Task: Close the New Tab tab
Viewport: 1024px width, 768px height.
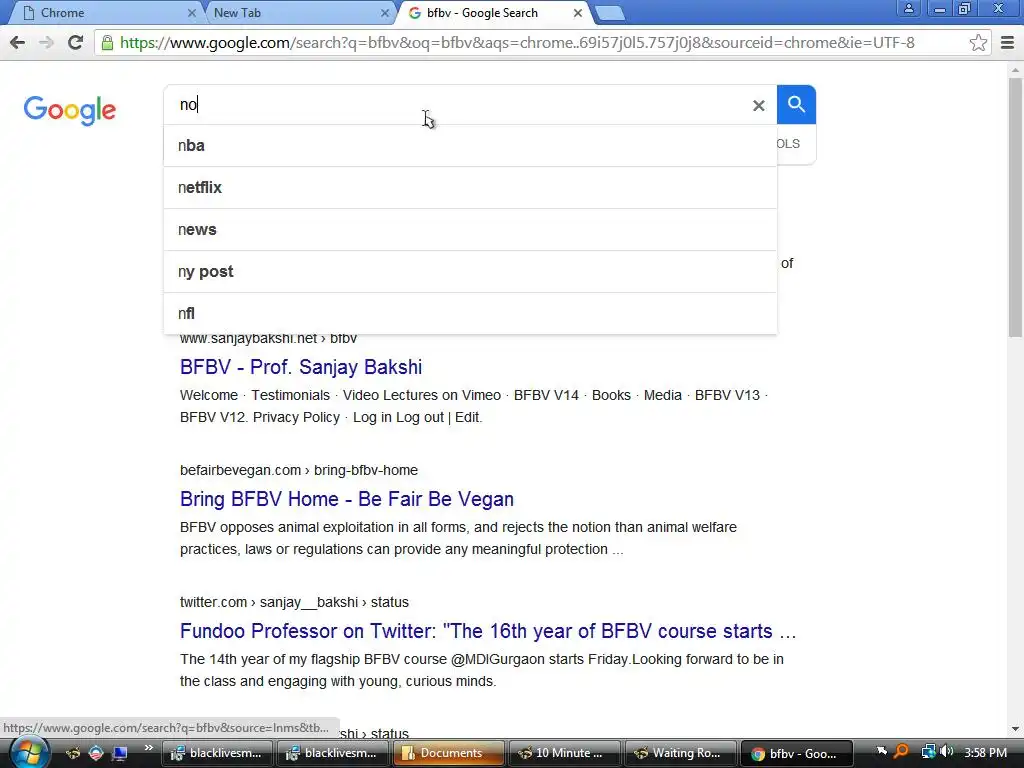Action: click(385, 13)
